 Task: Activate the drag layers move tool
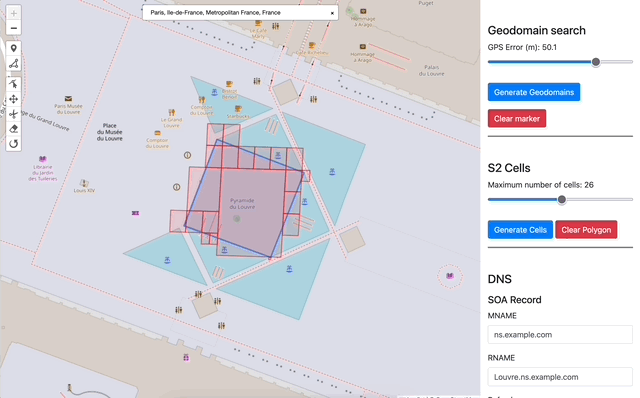pos(13,99)
